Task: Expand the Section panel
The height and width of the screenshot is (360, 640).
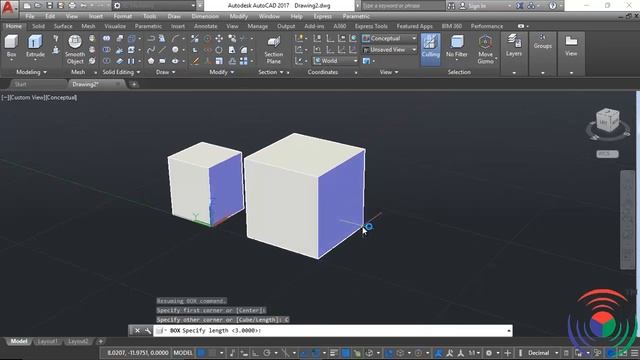Action: 271,72
